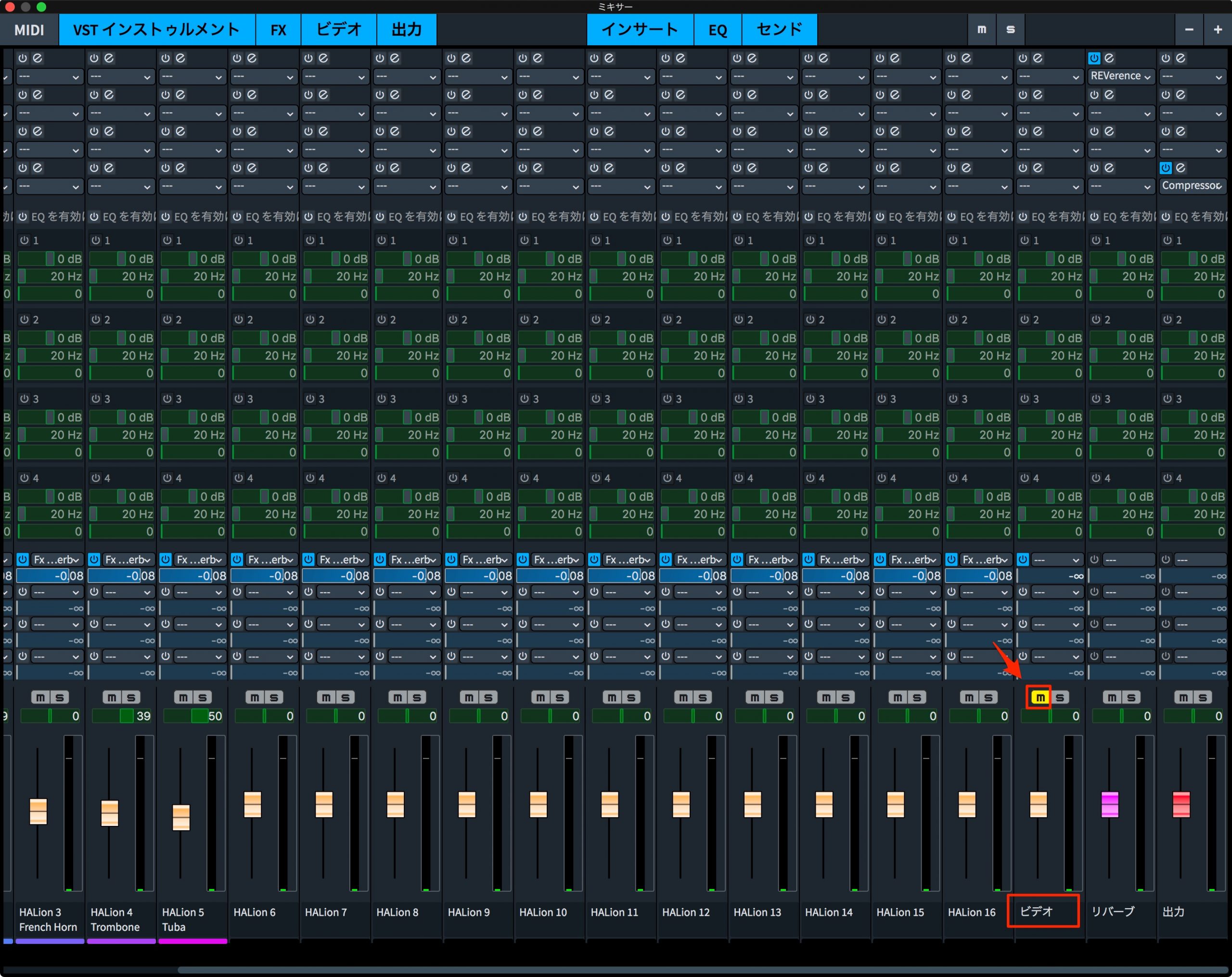Open the Compressor insert slot dropdown
1232x977 pixels.
(1192, 186)
